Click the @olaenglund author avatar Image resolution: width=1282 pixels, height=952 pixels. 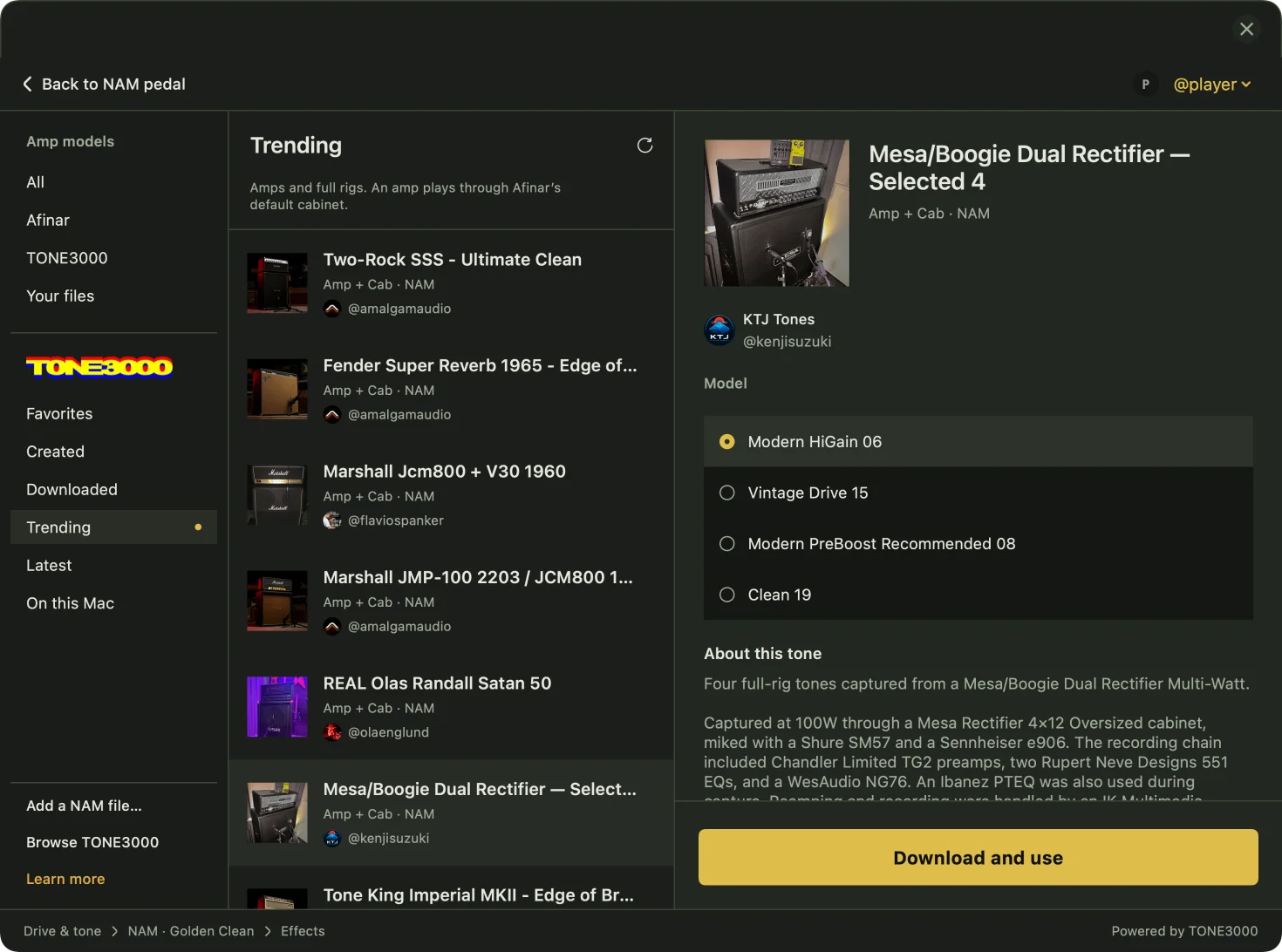coord(332,732)
